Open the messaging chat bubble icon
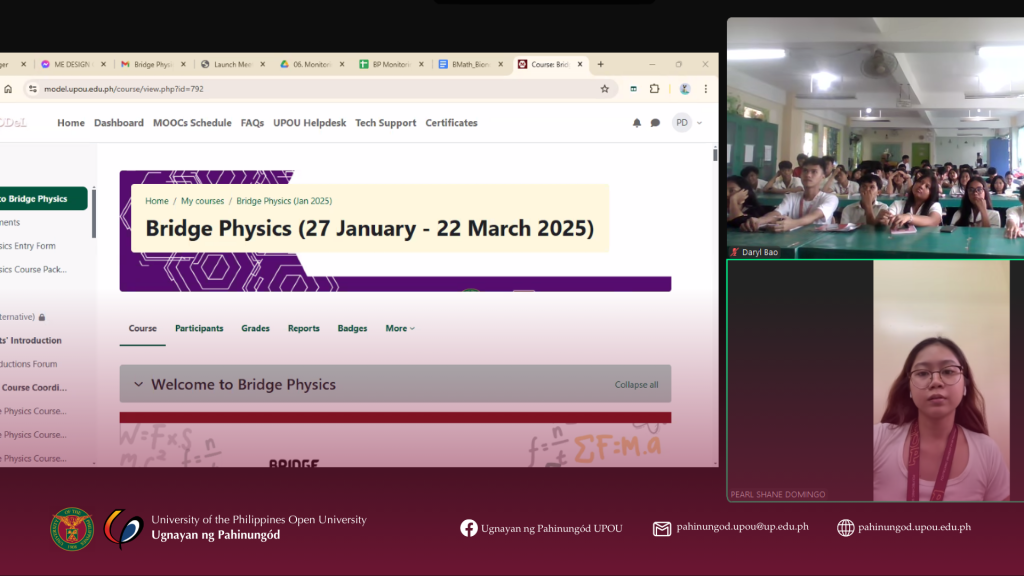The width and height of the screenshot is (1024, 576). (655, 123)
